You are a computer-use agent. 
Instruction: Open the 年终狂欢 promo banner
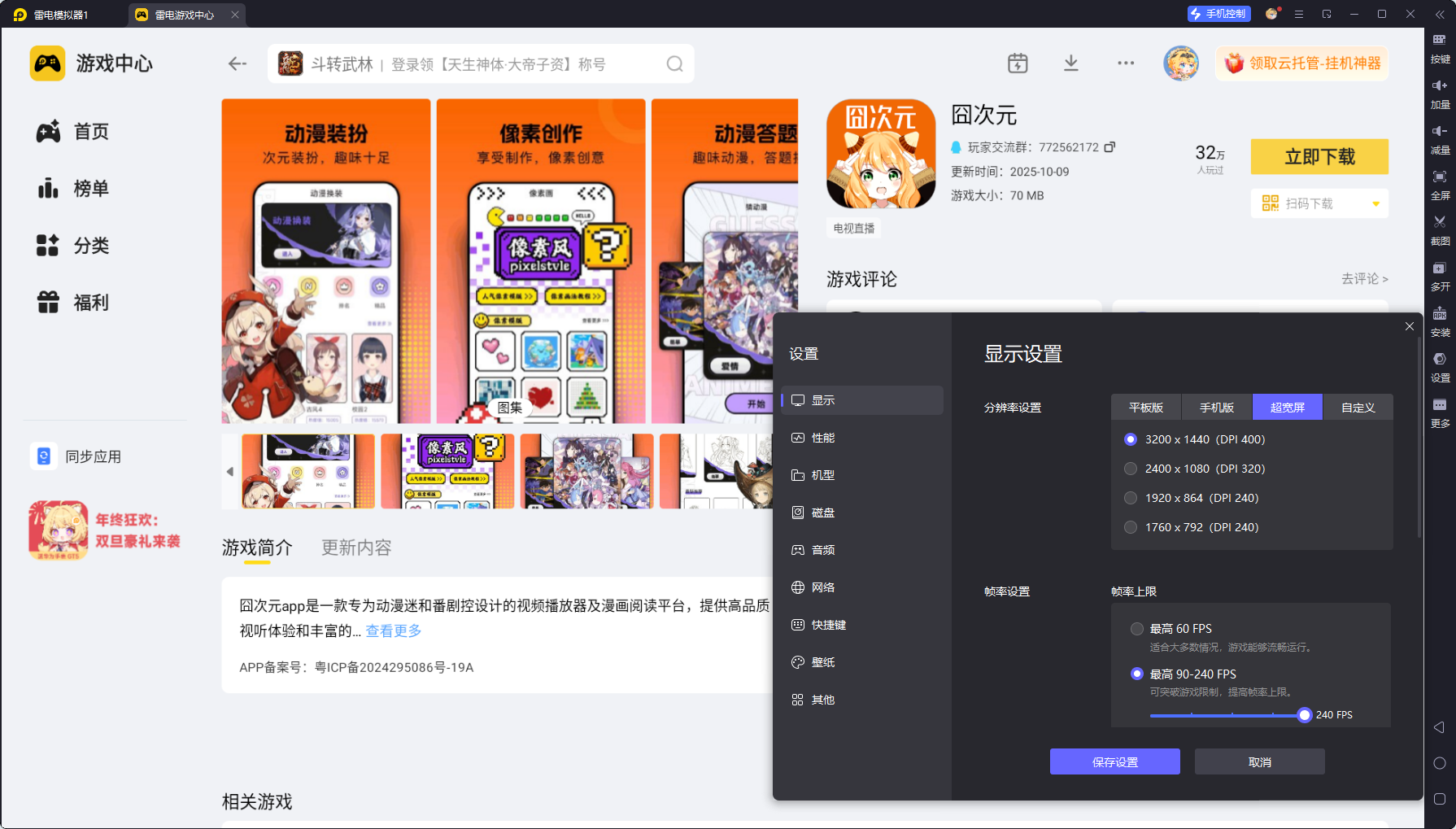pos(106,530)
